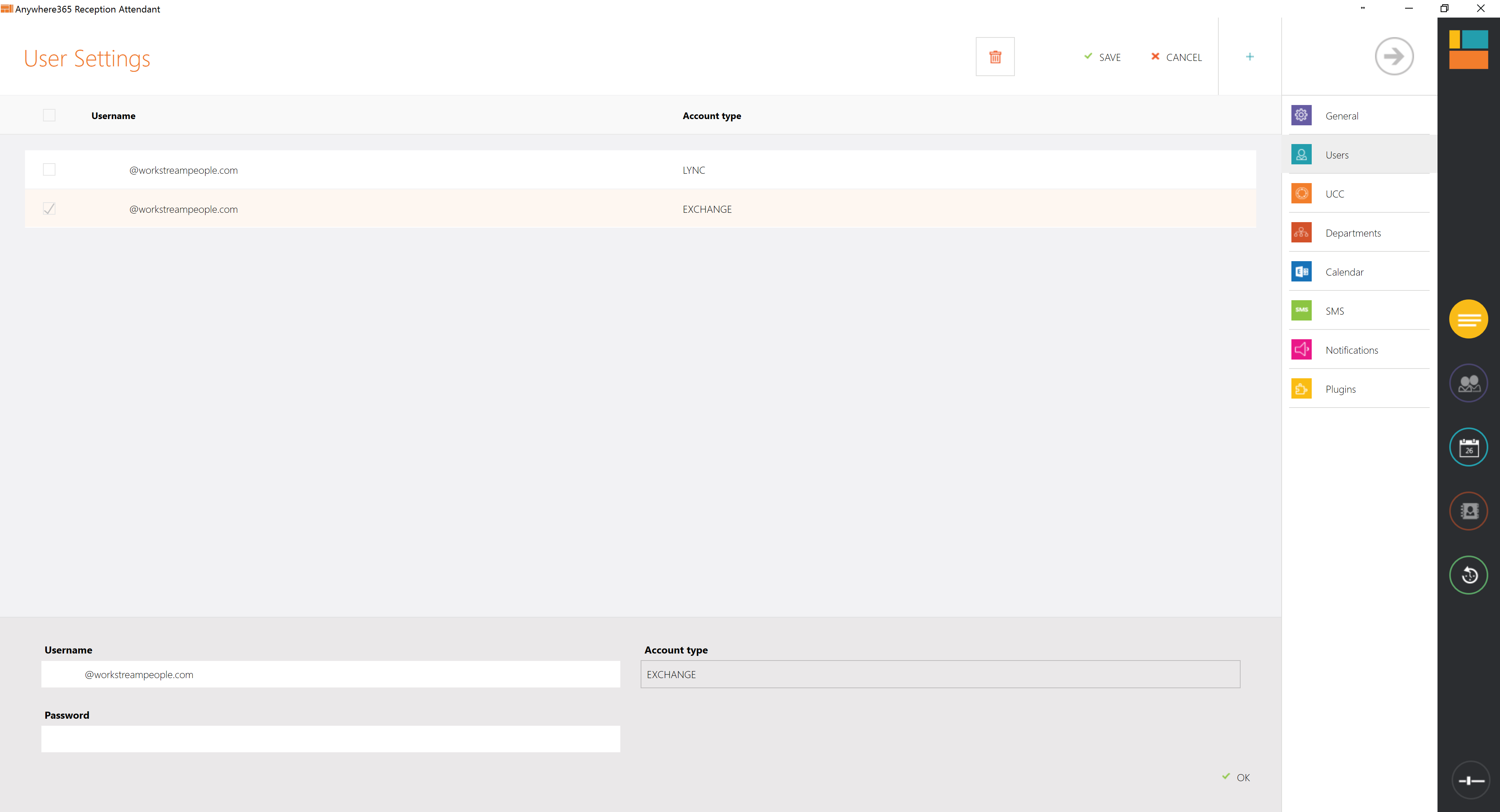Open the yellow queue list round icon

pos(1468,319)
